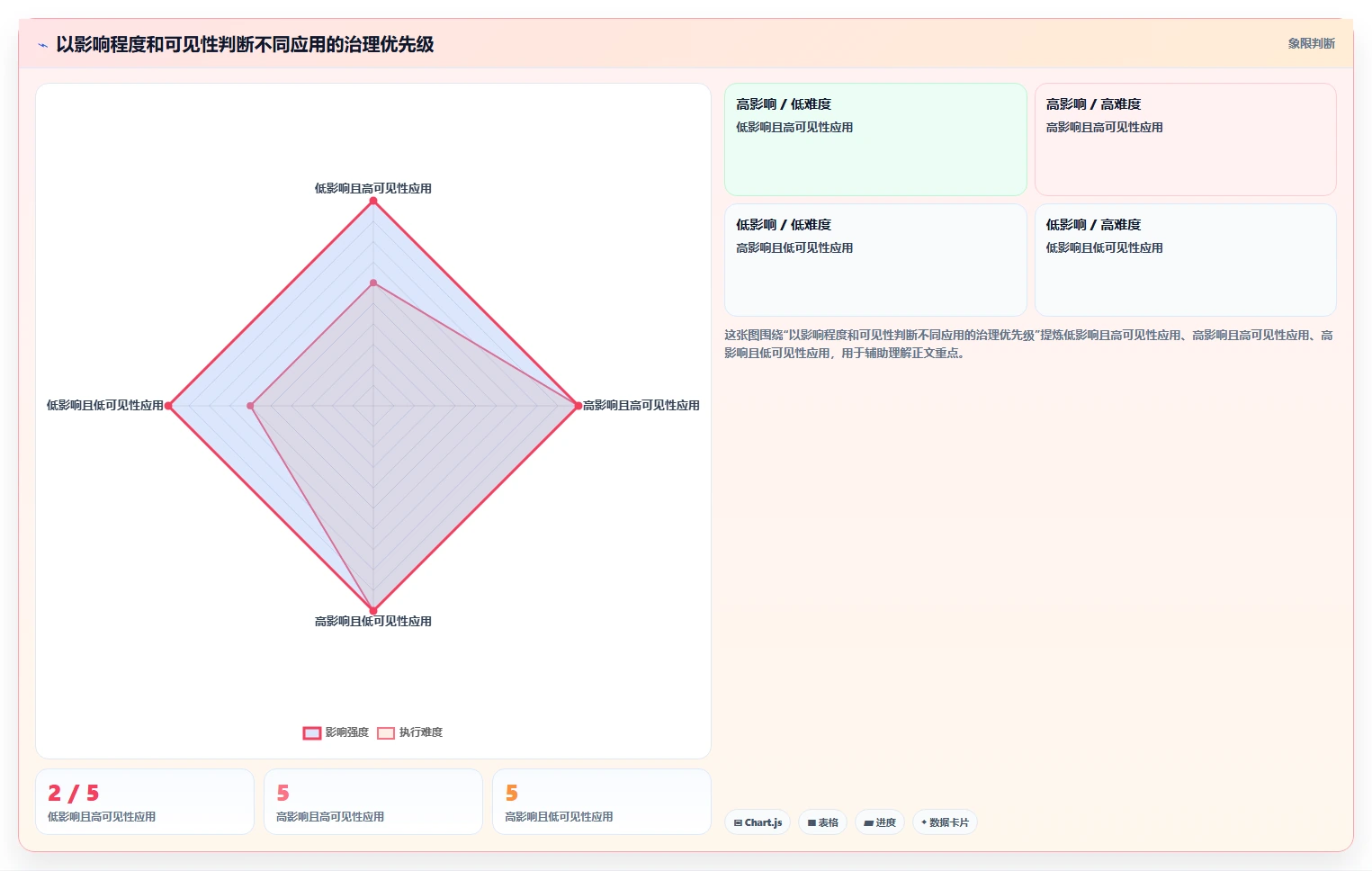Click the 2 / 5 stat value

74,793
